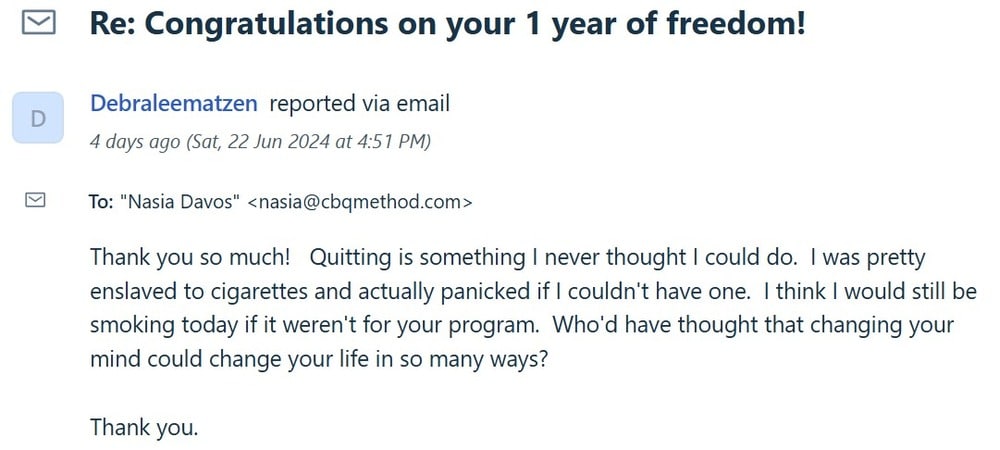The height and width of the screenshot is (450, 1000).
Task: Click the "Nasia Davos" recipient name
Action: pyautogui.click(x=180, y=202)
